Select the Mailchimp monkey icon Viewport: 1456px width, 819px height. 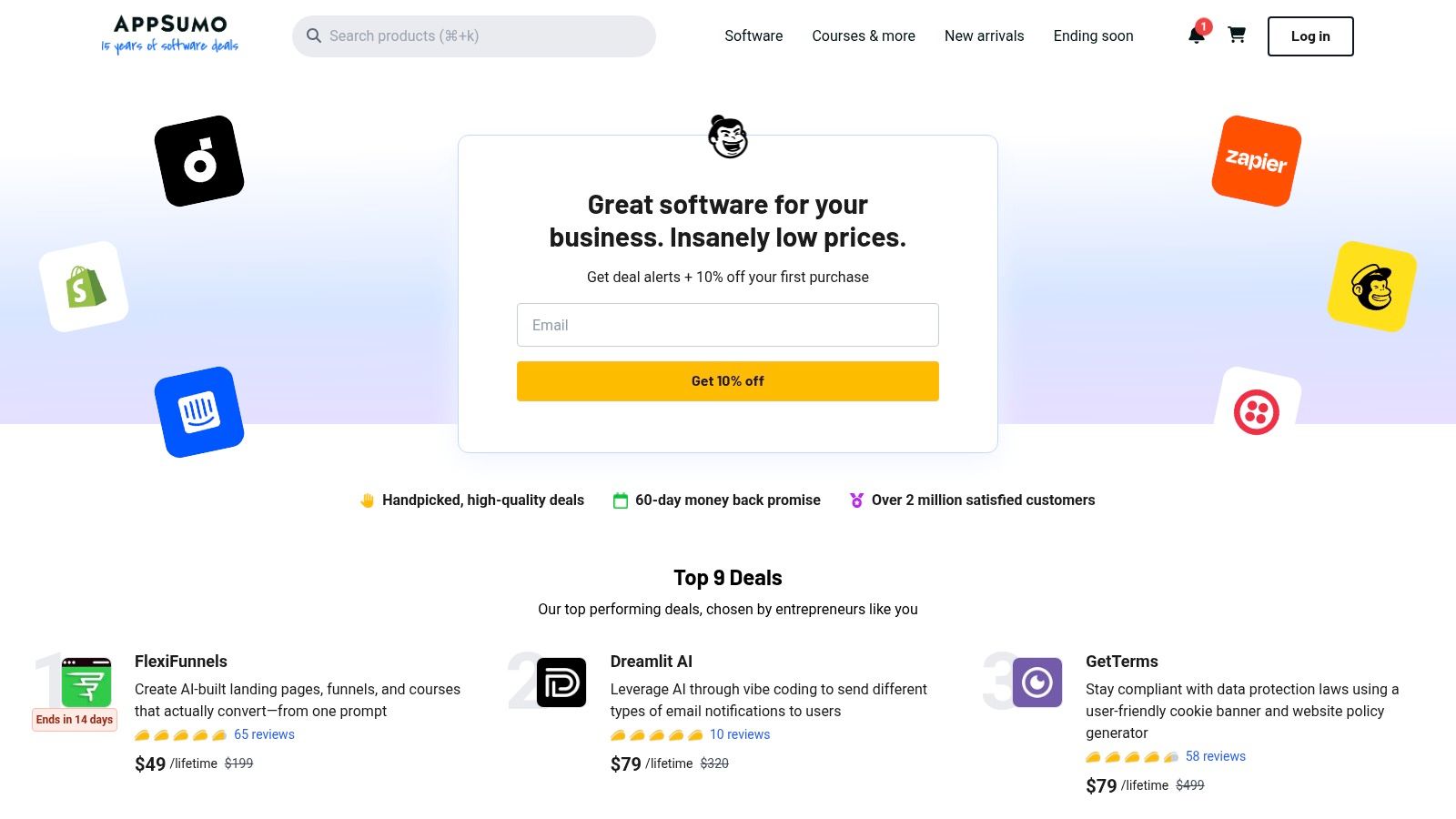[x=1370, y=286]
